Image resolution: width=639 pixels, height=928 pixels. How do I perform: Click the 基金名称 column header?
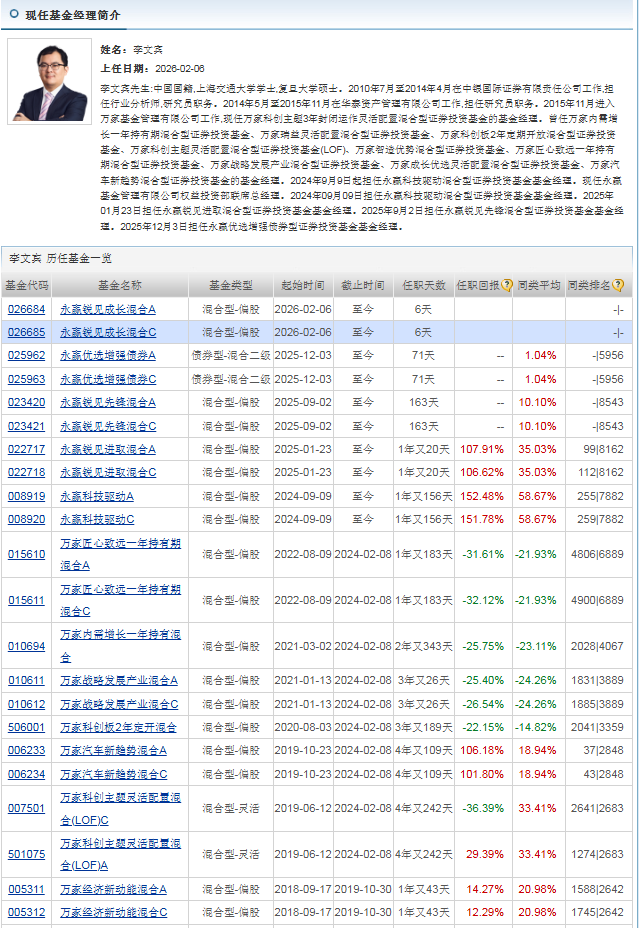120,285
